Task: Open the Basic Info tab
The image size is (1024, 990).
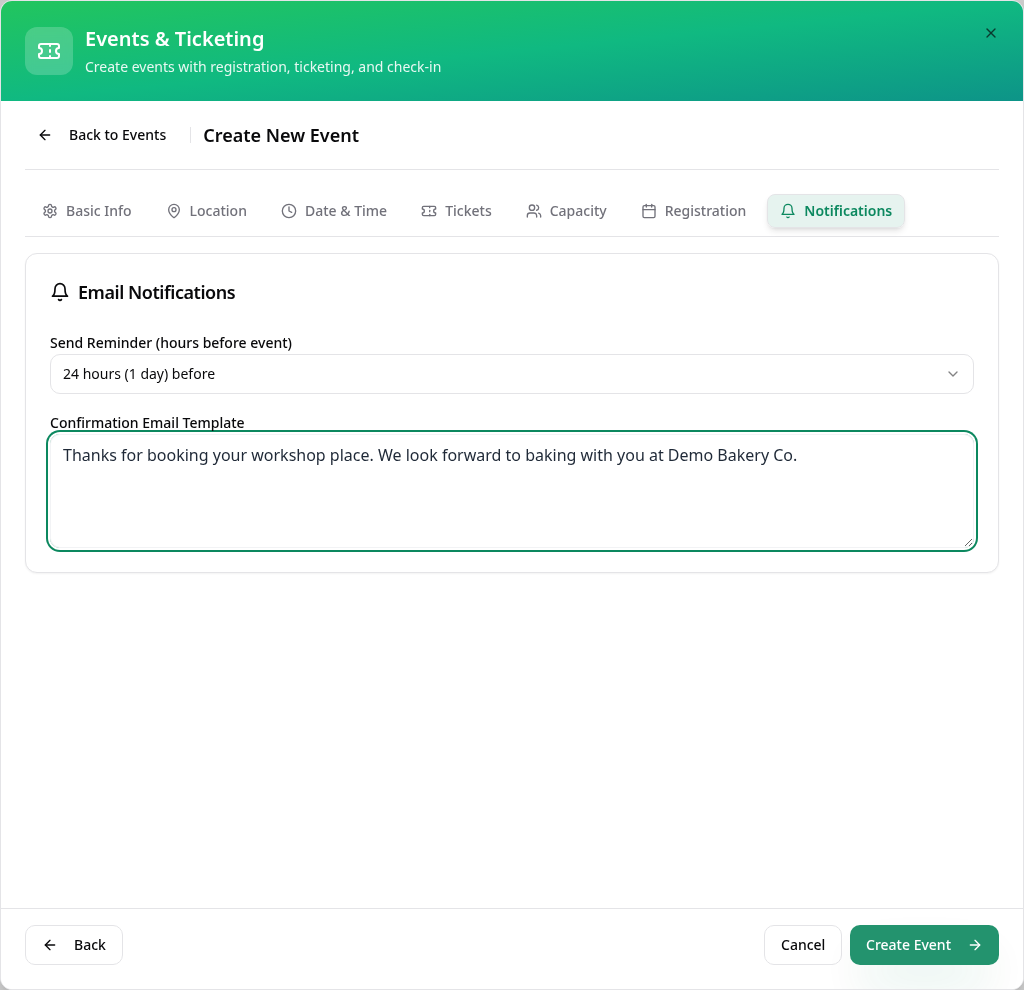Action: 87,211
